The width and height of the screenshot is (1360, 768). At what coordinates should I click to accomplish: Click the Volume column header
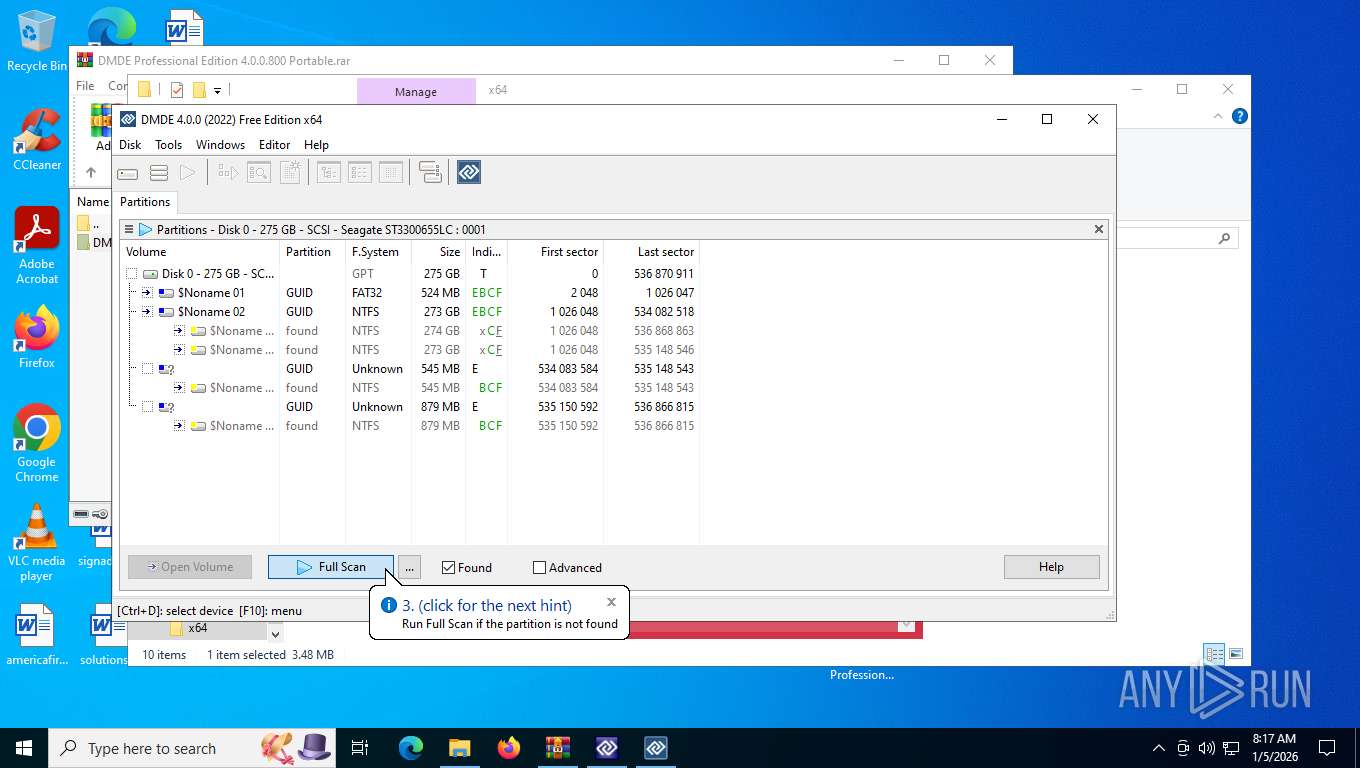point(200,252)
